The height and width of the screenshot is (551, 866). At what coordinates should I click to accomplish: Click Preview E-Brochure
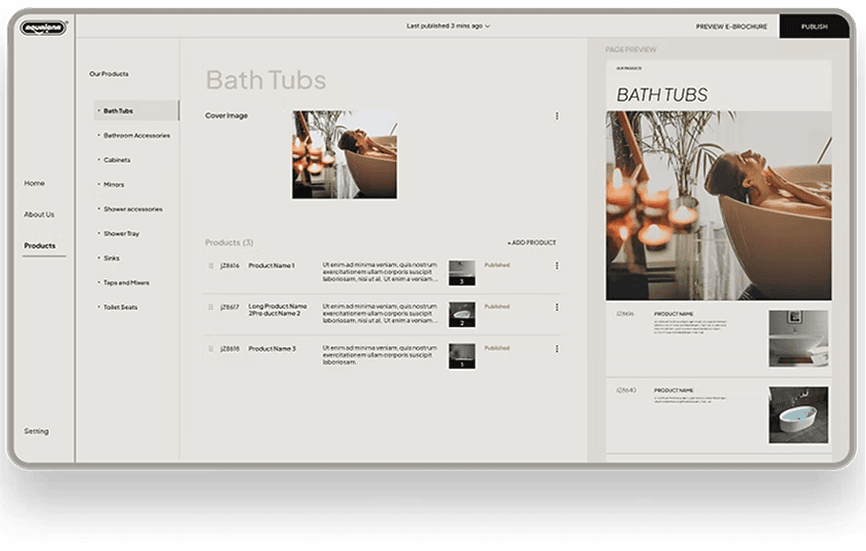730,27
